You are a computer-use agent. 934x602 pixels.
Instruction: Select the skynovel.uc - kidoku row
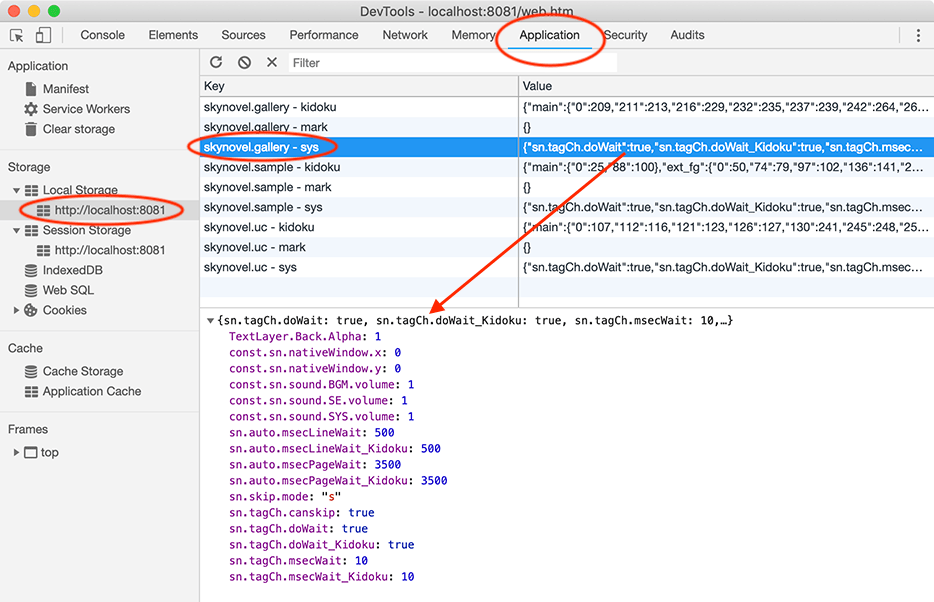[566, 227]
